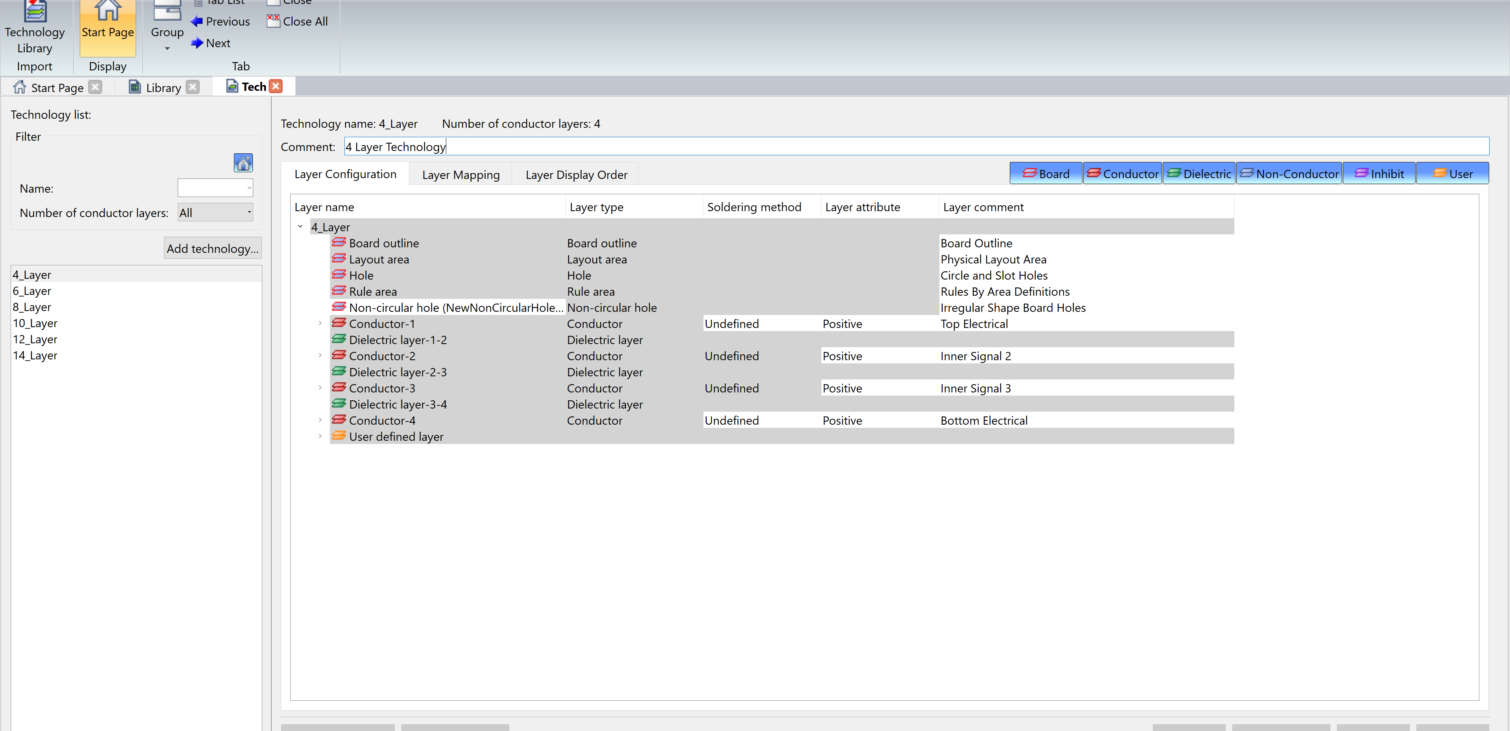Click the Dielectric layer-1-2 green icon

click(x=338, y=339)
